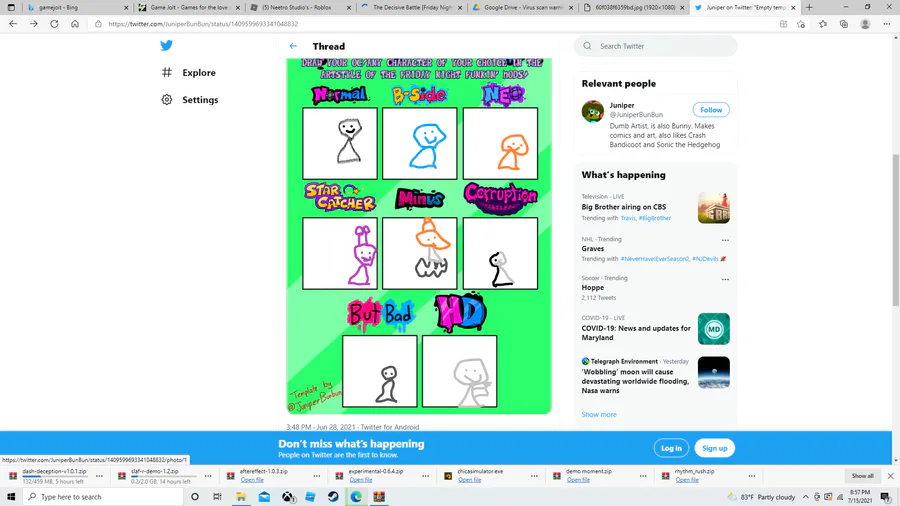Open more options for Hoppe trend
900x506 pixels.
pyautogui.click(x=725, y=279)
